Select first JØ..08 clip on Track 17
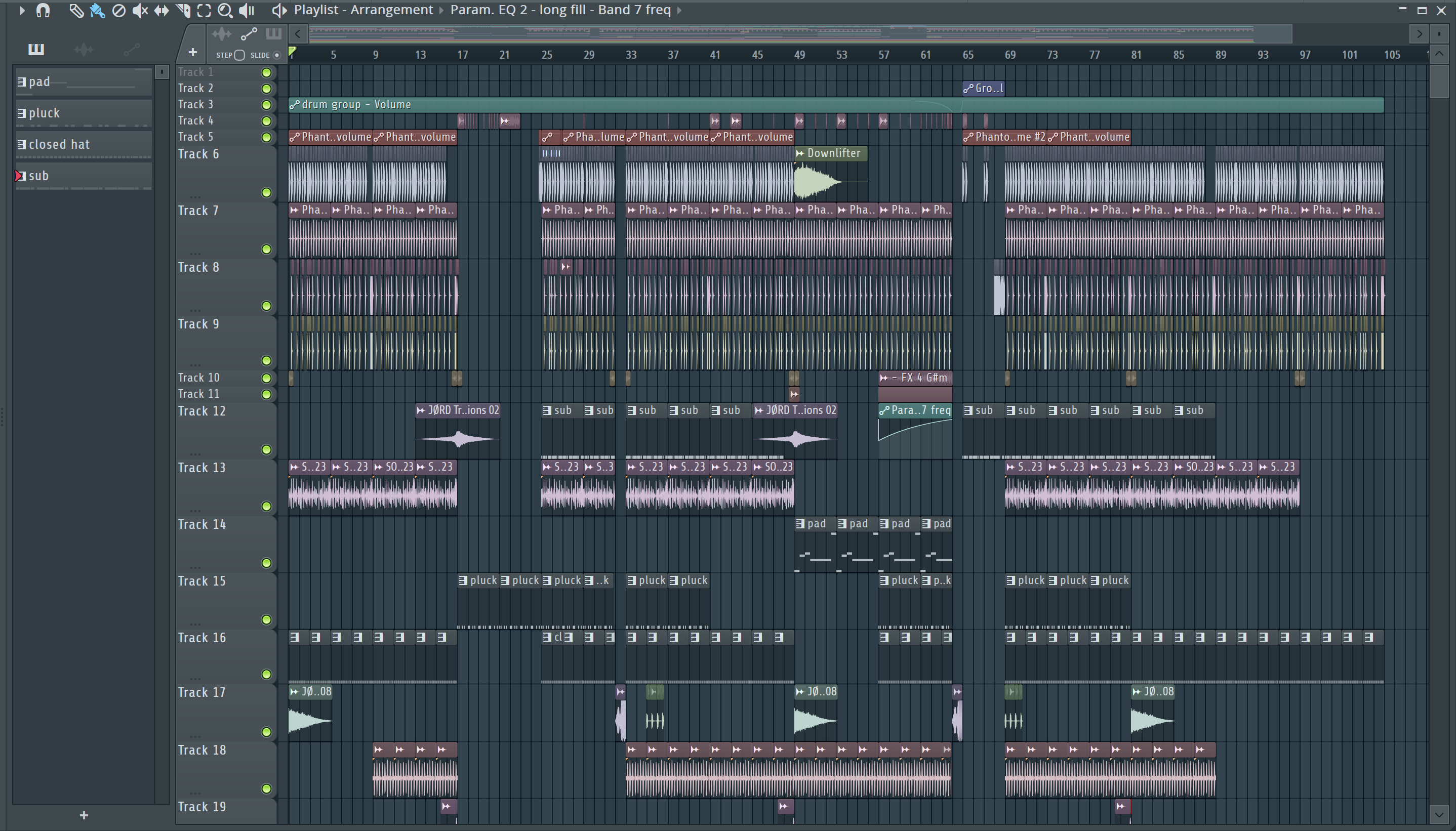 tap(310, 713)
